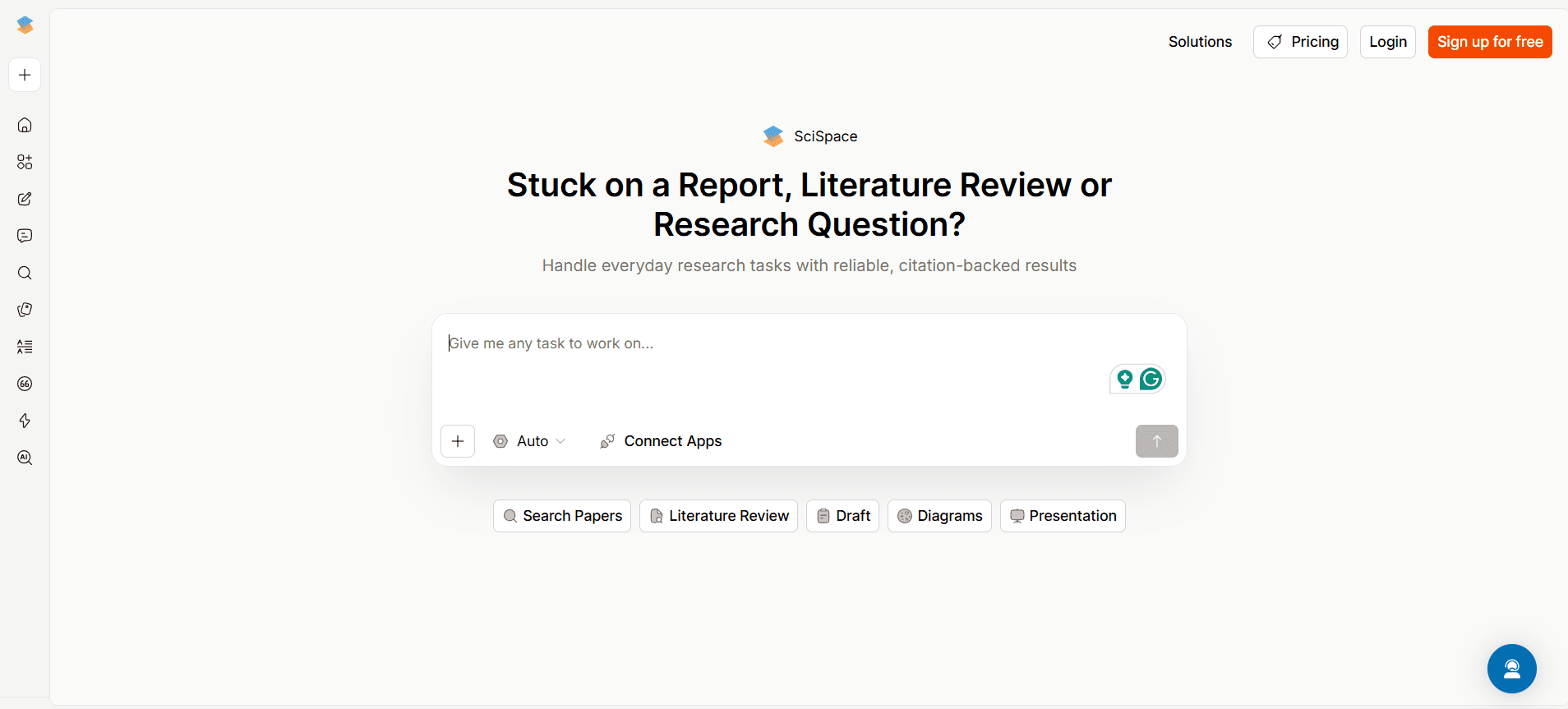
Task: Click the Login button
Action: (x=1387, y=42)
